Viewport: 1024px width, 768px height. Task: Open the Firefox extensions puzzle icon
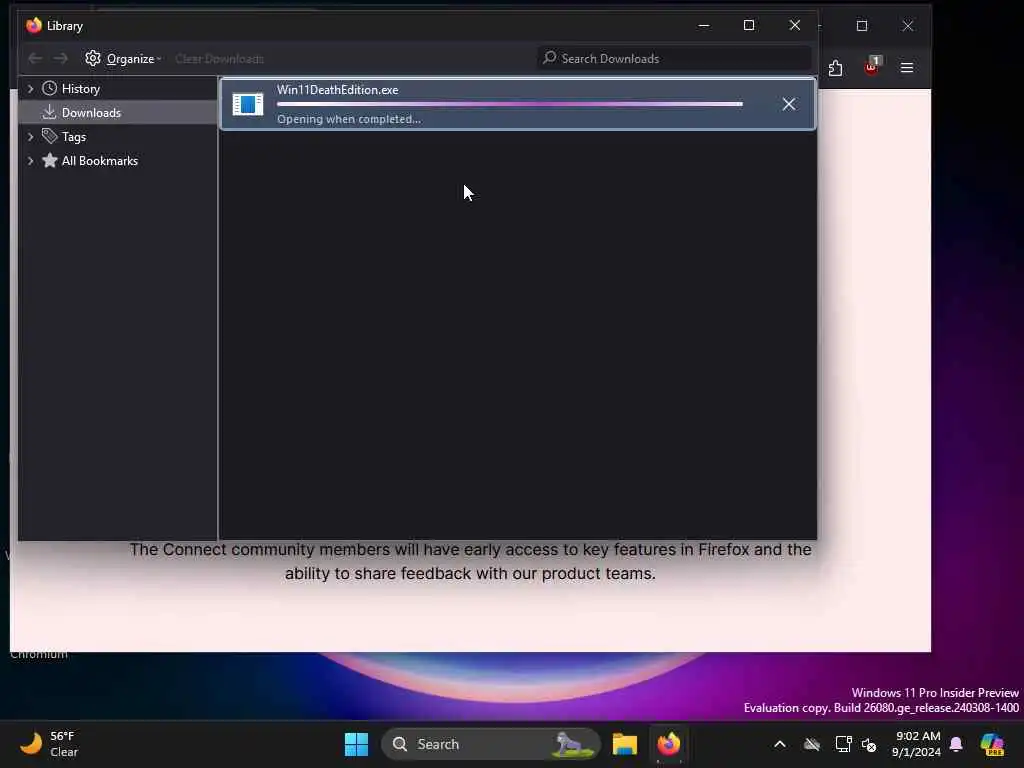click(x=835, y=68)
